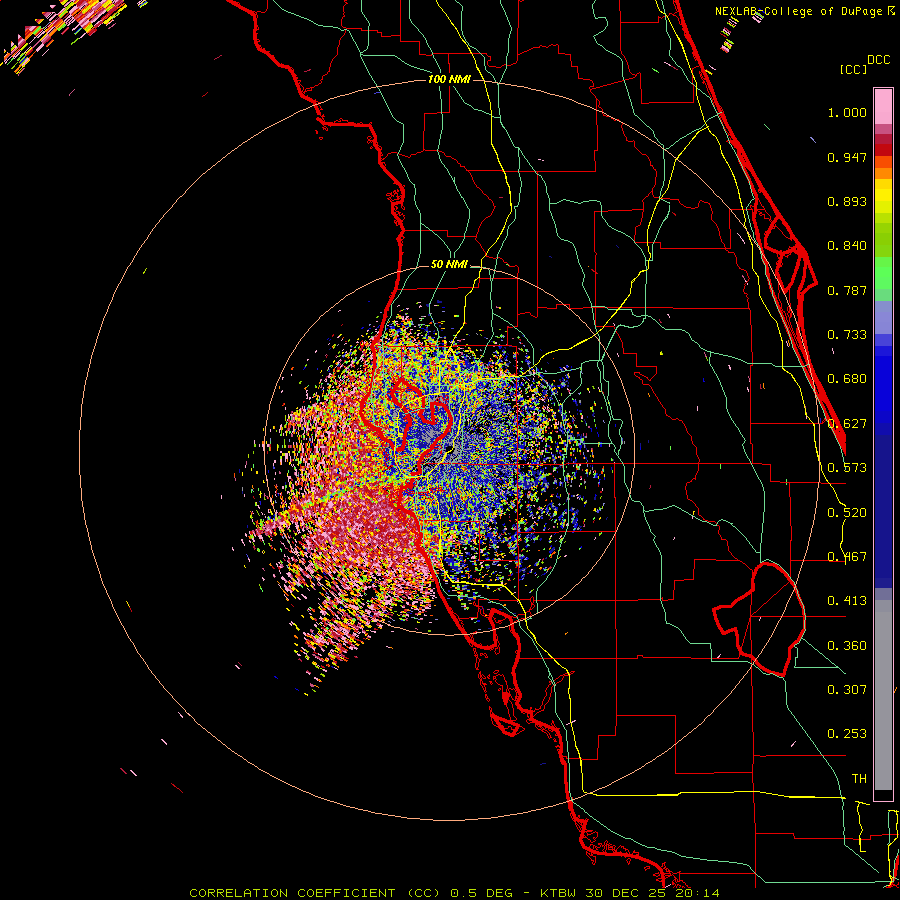Click the radar site center point

pyautogui.click(x=449, y=449)
